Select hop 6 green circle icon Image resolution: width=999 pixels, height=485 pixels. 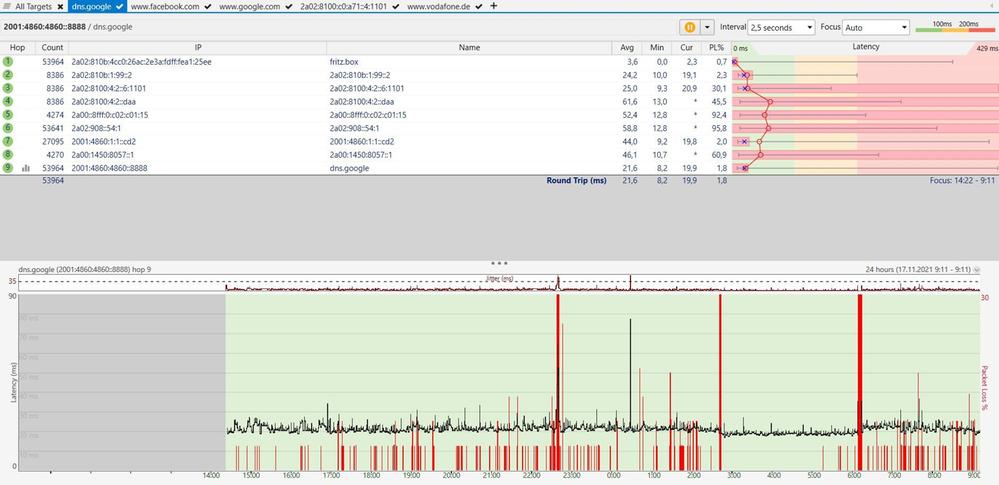(x=8, y=128)
